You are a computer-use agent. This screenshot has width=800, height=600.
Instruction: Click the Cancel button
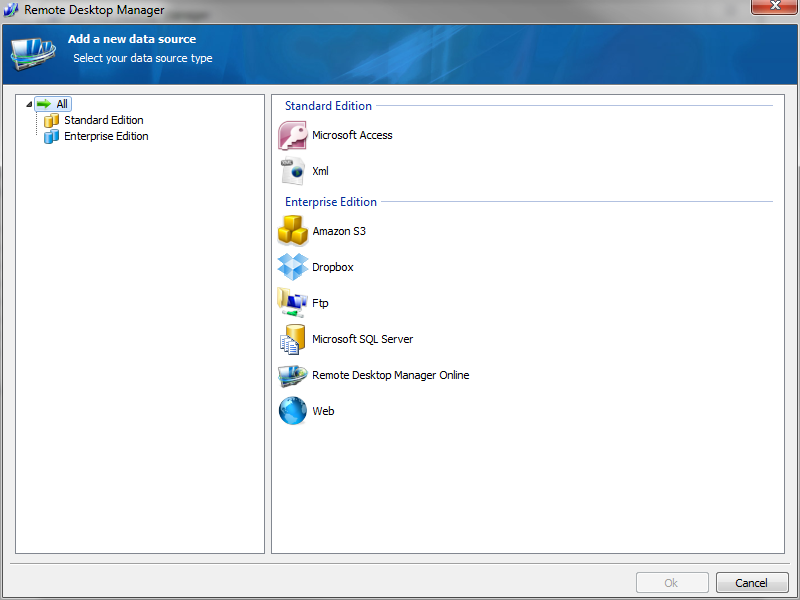pyautogui.click(x=752, y=583)
